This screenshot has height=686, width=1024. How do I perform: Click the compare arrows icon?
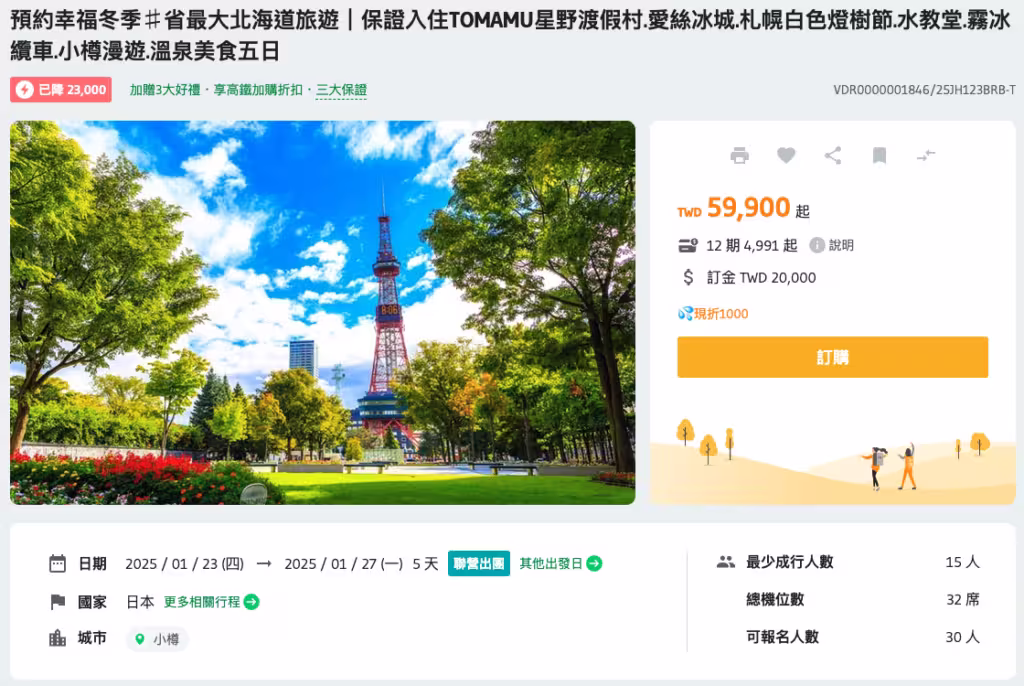(926, 155)
